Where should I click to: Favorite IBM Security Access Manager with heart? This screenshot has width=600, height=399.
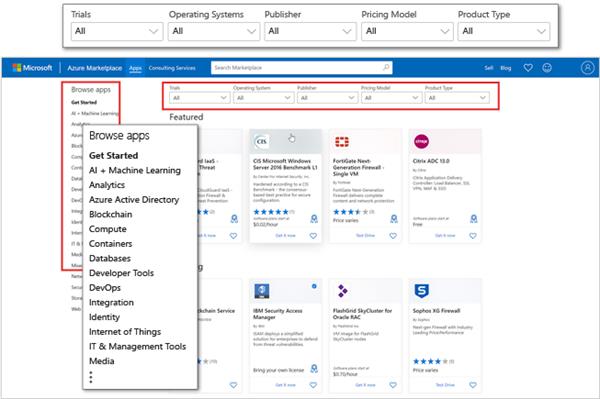click(313, 385)
